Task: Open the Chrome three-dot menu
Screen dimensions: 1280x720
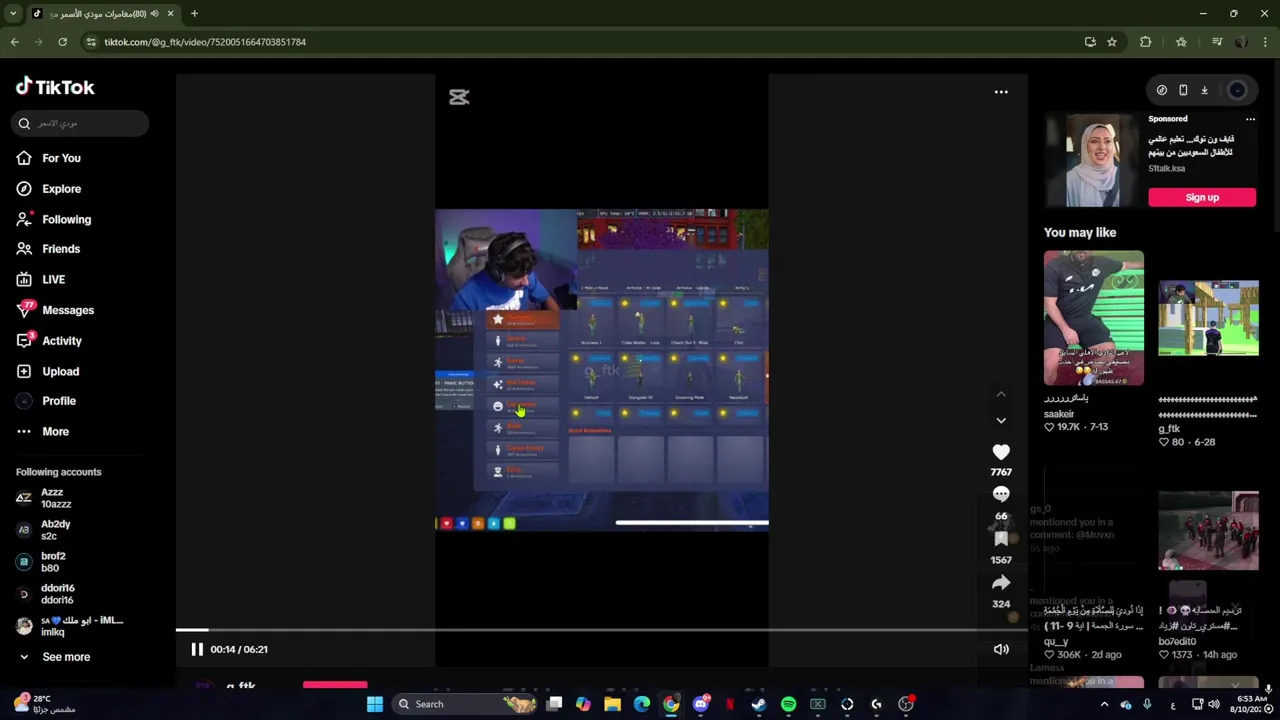Action: click(x=1266, y=42)
